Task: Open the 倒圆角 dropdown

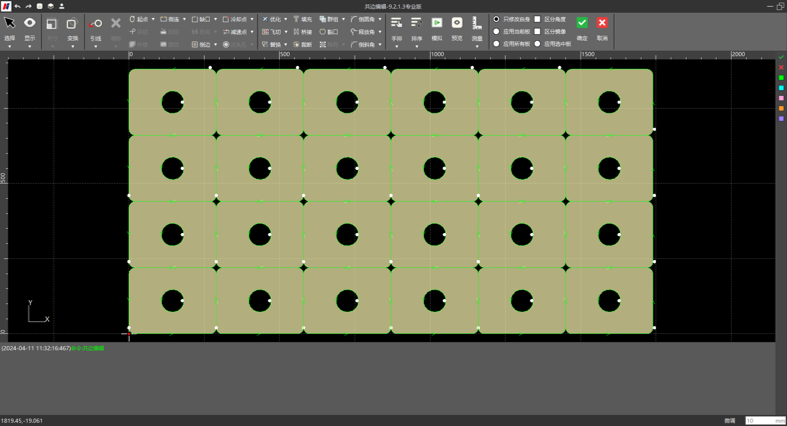Action: [x=380, y=19]
